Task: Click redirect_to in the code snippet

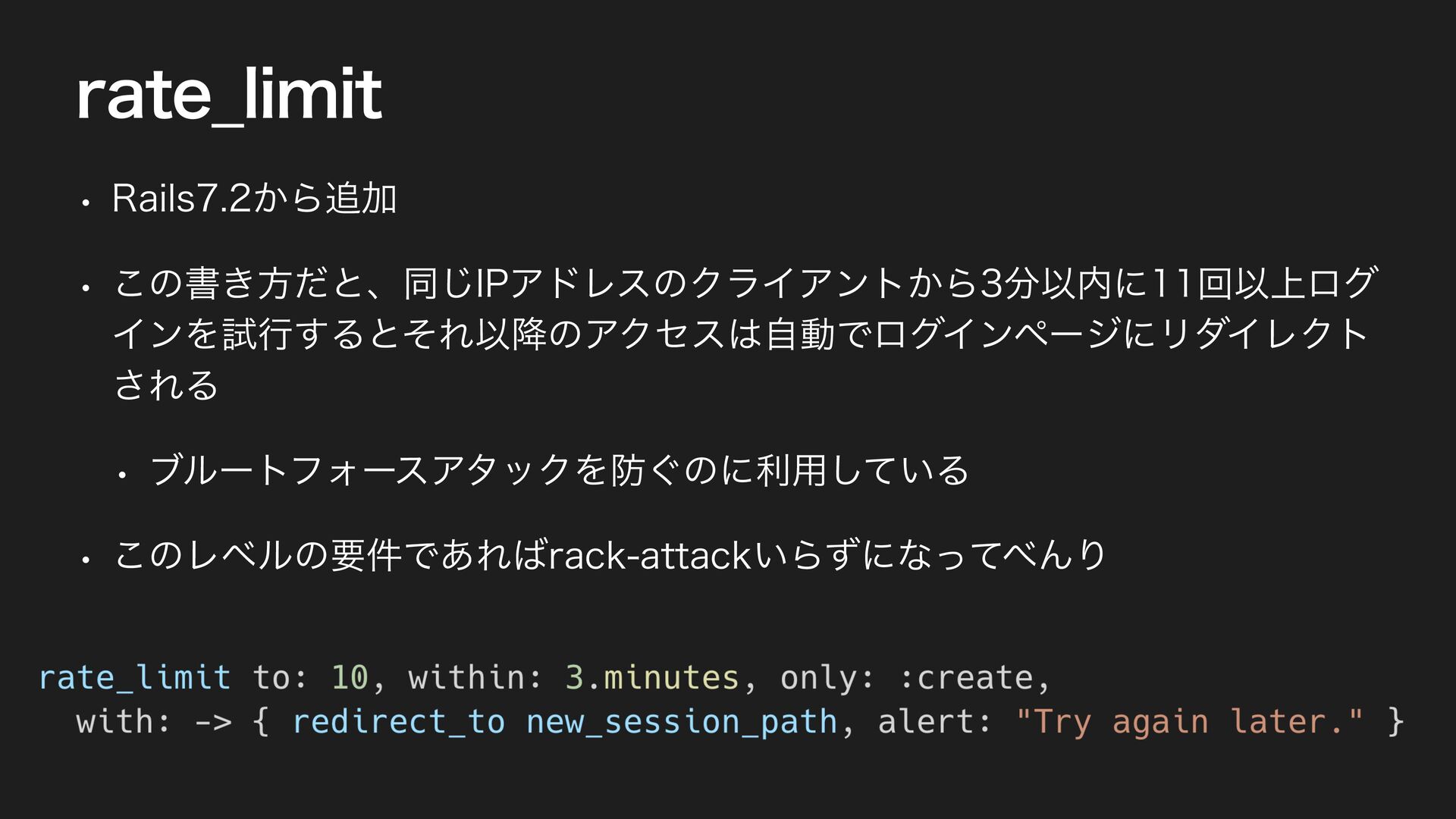Action: click(398, 721)
